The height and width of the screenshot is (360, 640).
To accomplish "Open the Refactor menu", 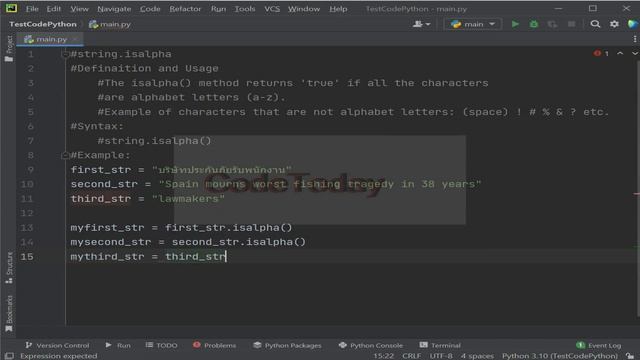I will [x=185, y=9].
